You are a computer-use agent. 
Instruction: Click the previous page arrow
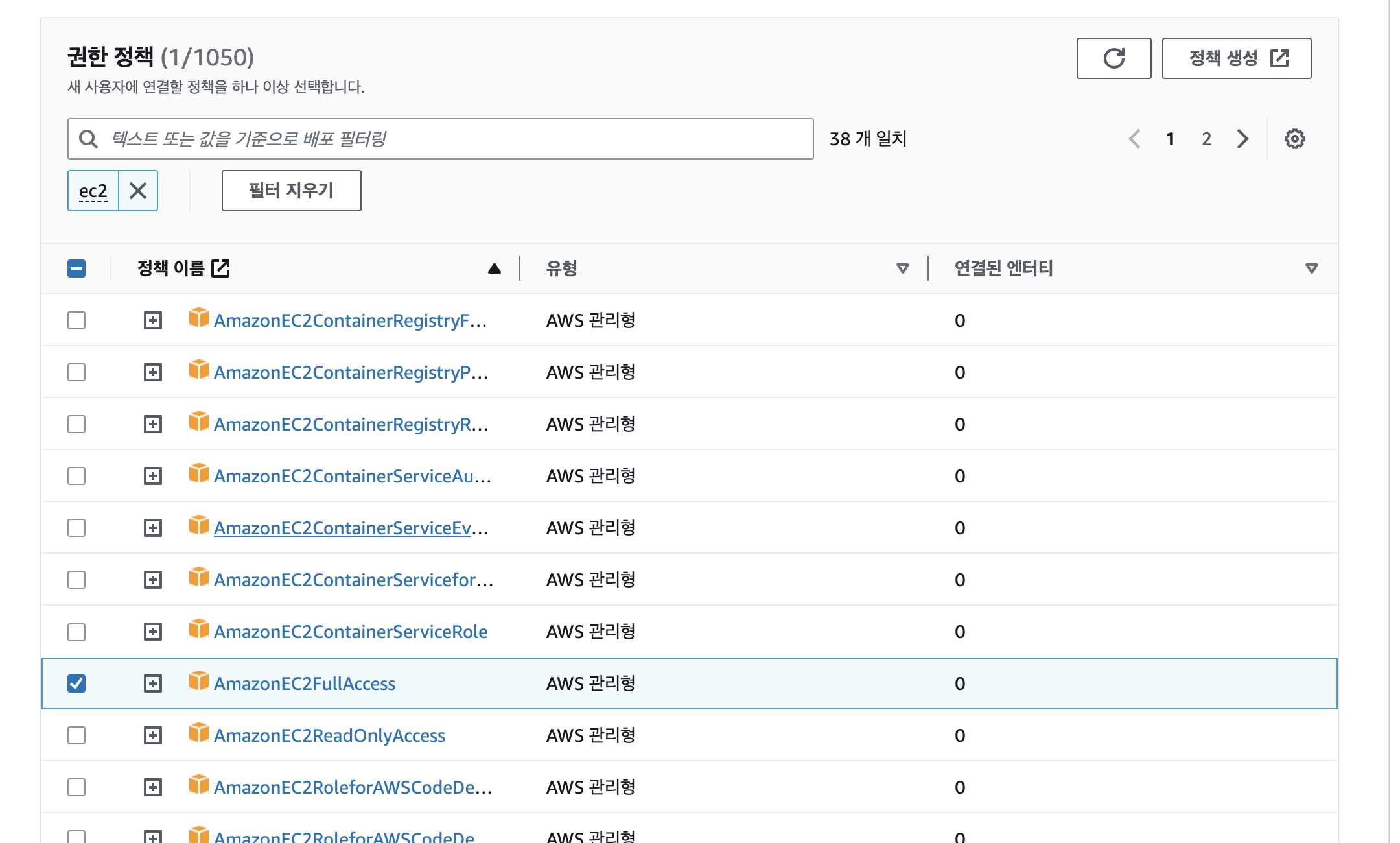click(1134, 139)
